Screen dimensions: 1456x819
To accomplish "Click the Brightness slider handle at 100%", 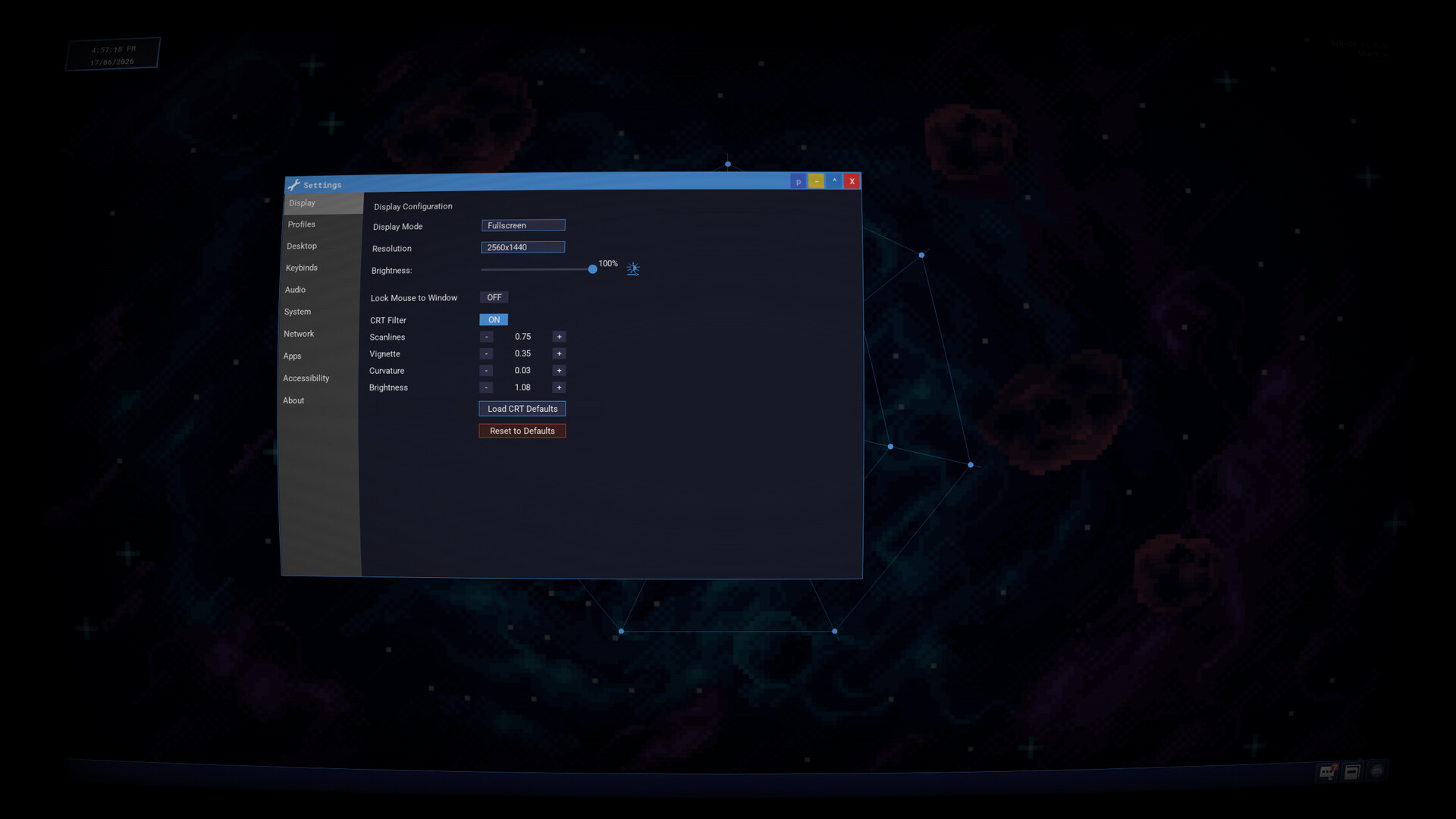I will tap(592, 269).
